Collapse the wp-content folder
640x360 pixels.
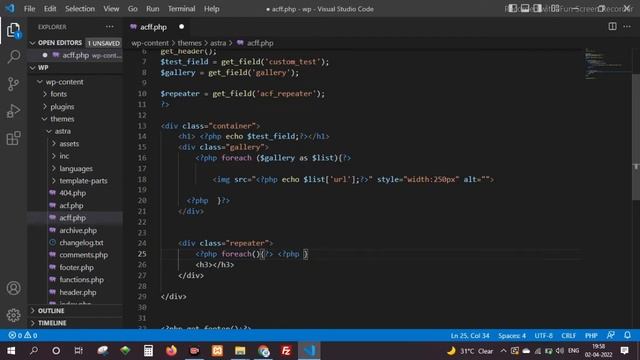(x=64, y=82)
